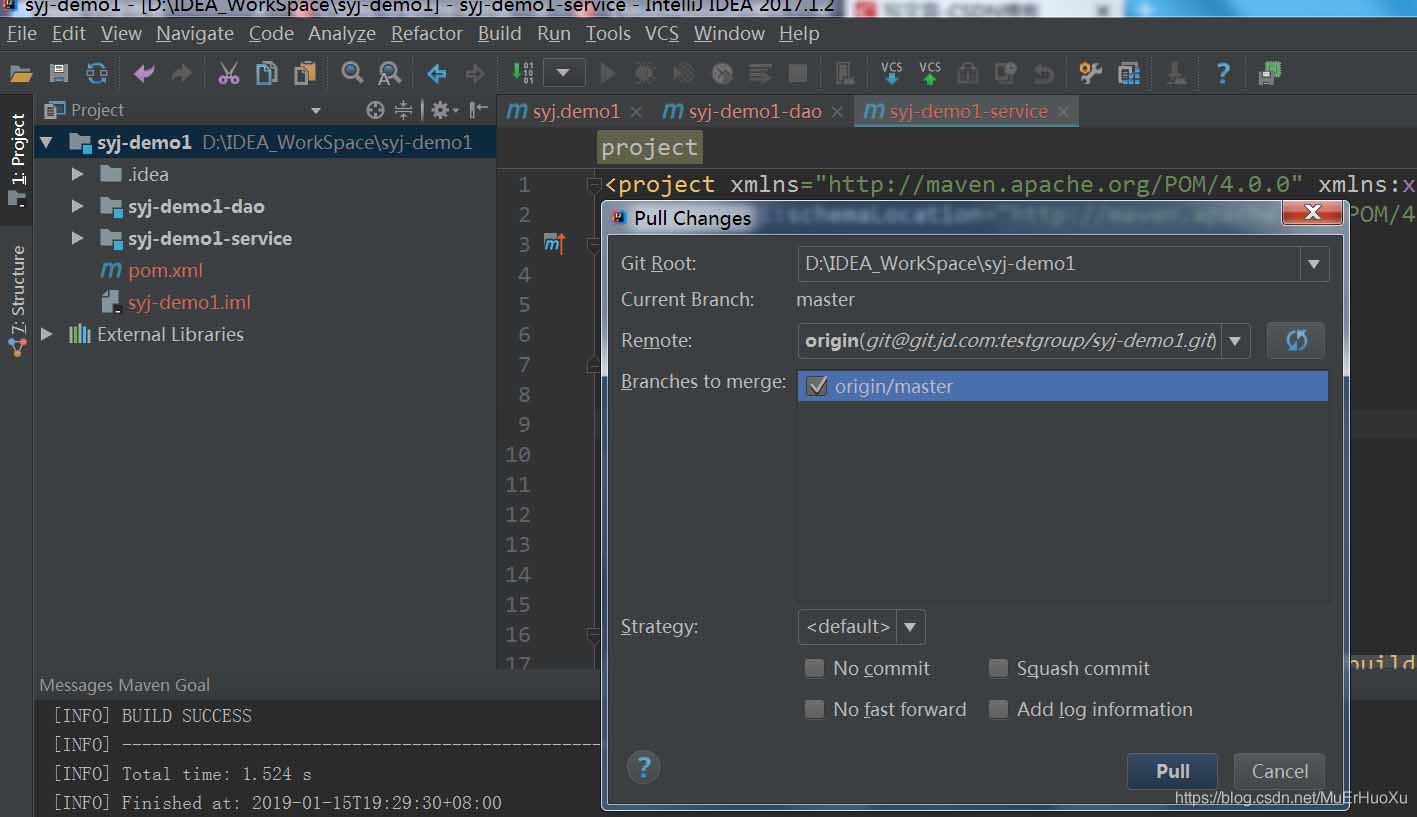Uncheck the origin/master branch checkbox
The image size is (1417, 817).
pyautogui.click(x=816, y=386)
